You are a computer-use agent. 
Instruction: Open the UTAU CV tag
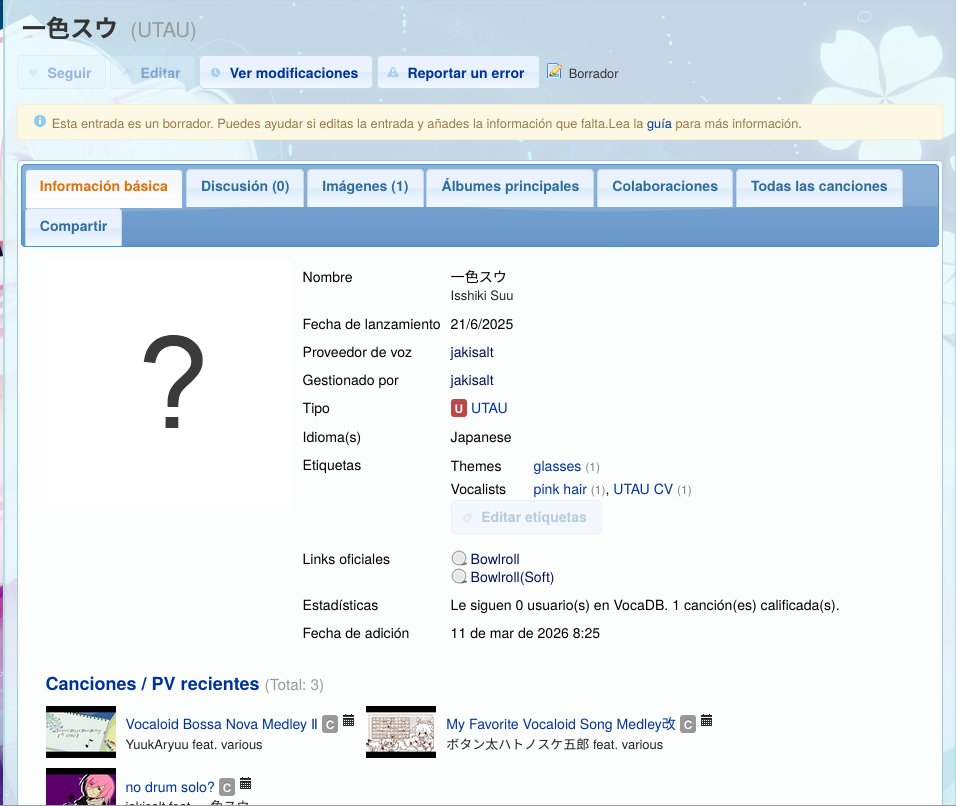(643, 490)
